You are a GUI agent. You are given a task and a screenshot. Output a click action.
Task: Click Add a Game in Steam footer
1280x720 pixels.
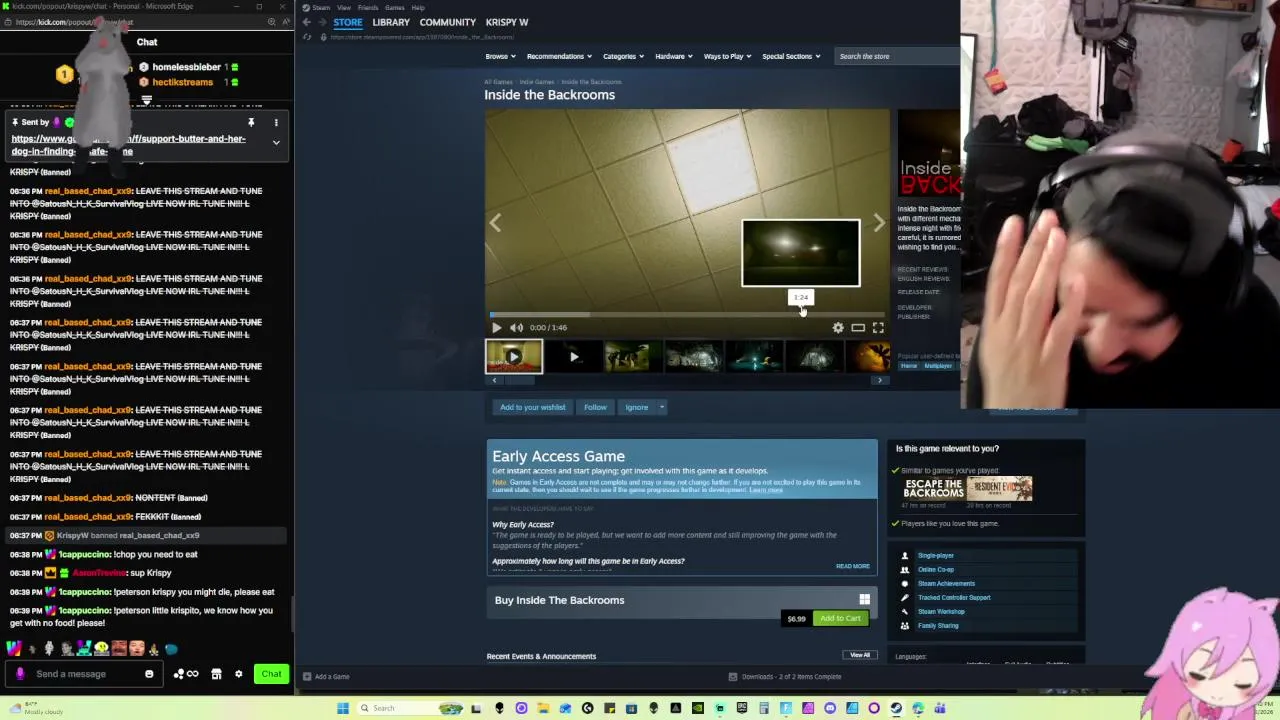pyautogui.click(x=327, y=677)
